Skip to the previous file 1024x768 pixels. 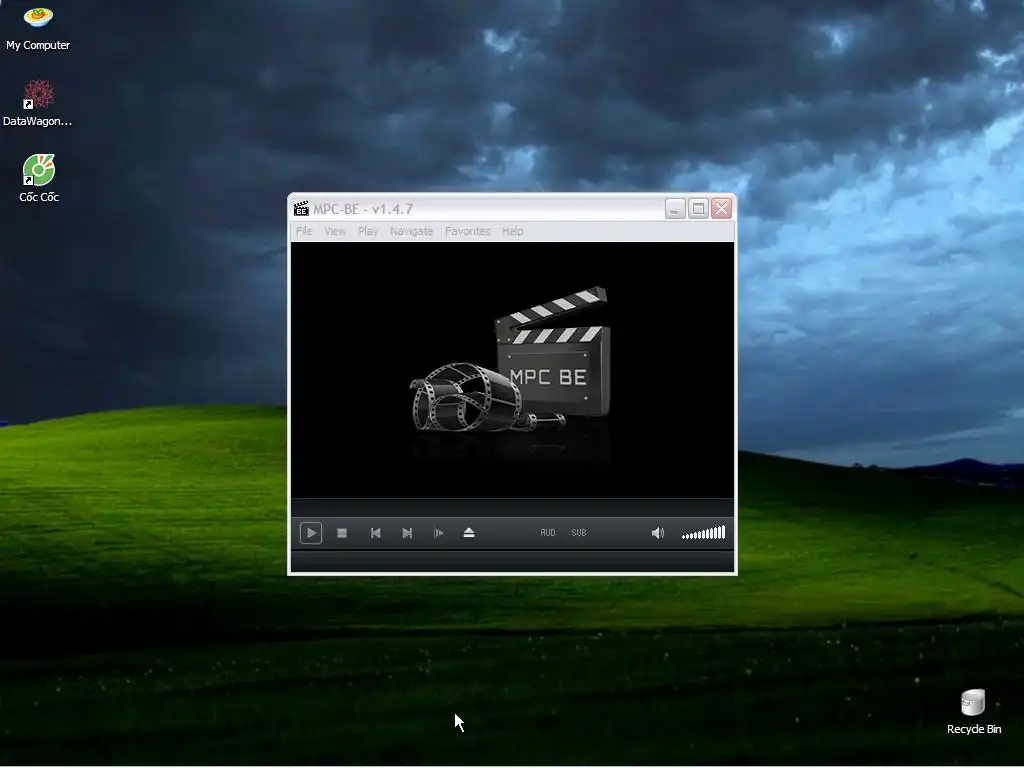coord(376,533)
